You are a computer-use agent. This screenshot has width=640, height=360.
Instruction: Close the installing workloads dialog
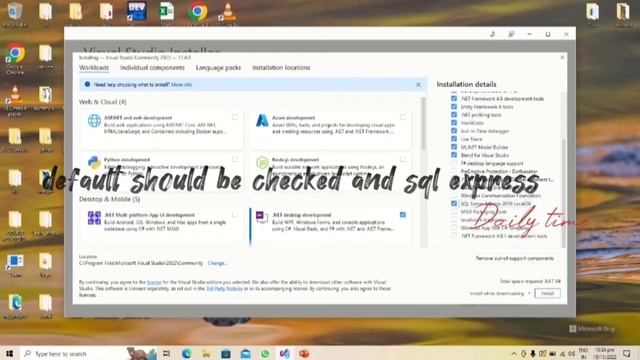click(562, 58)
